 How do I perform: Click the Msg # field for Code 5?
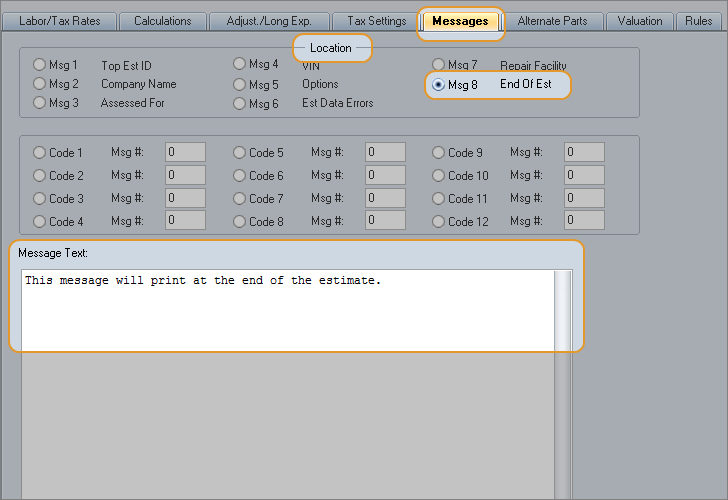coord(385,152)
